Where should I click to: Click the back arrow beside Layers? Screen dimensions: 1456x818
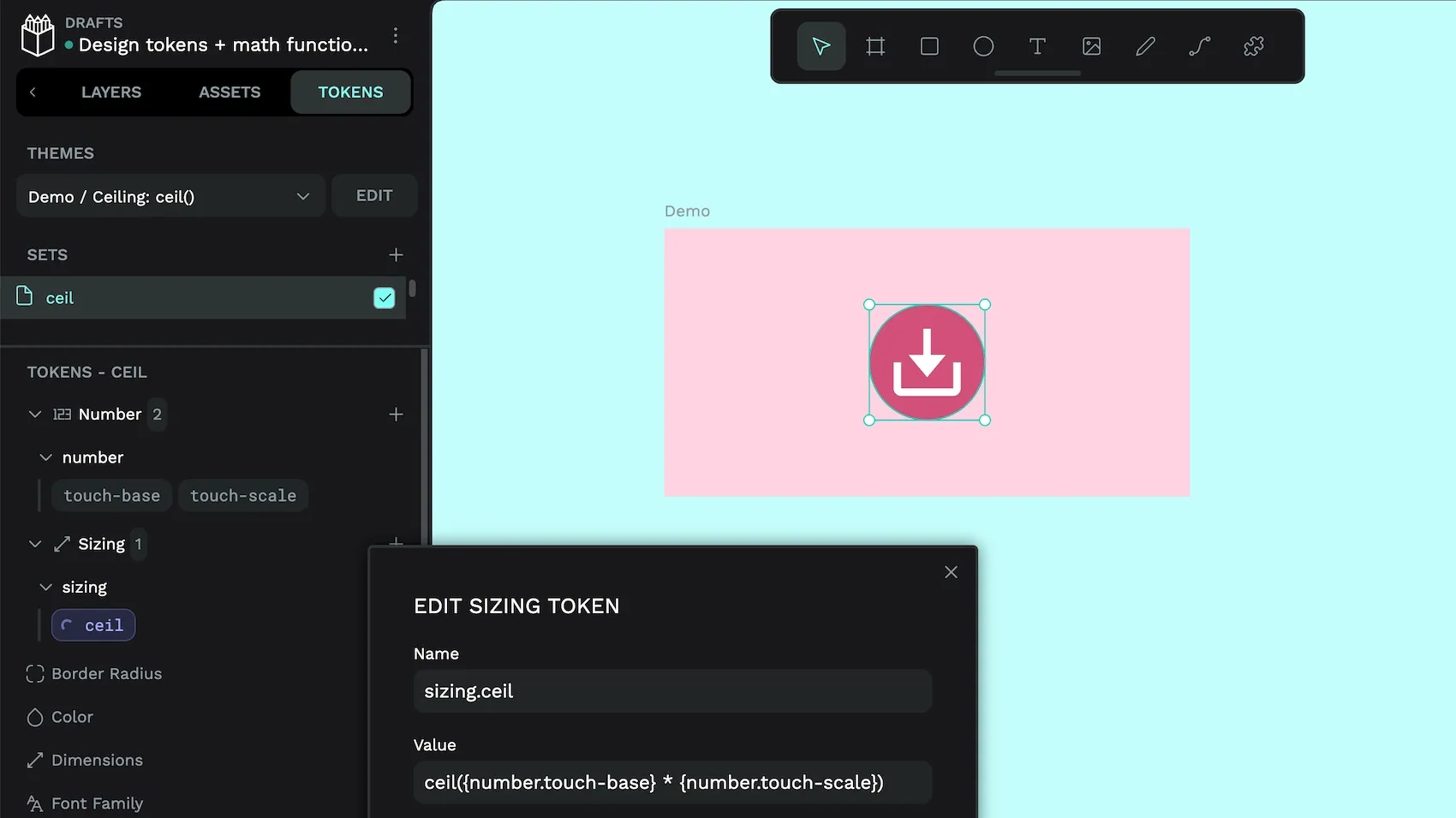pos(33,92)
